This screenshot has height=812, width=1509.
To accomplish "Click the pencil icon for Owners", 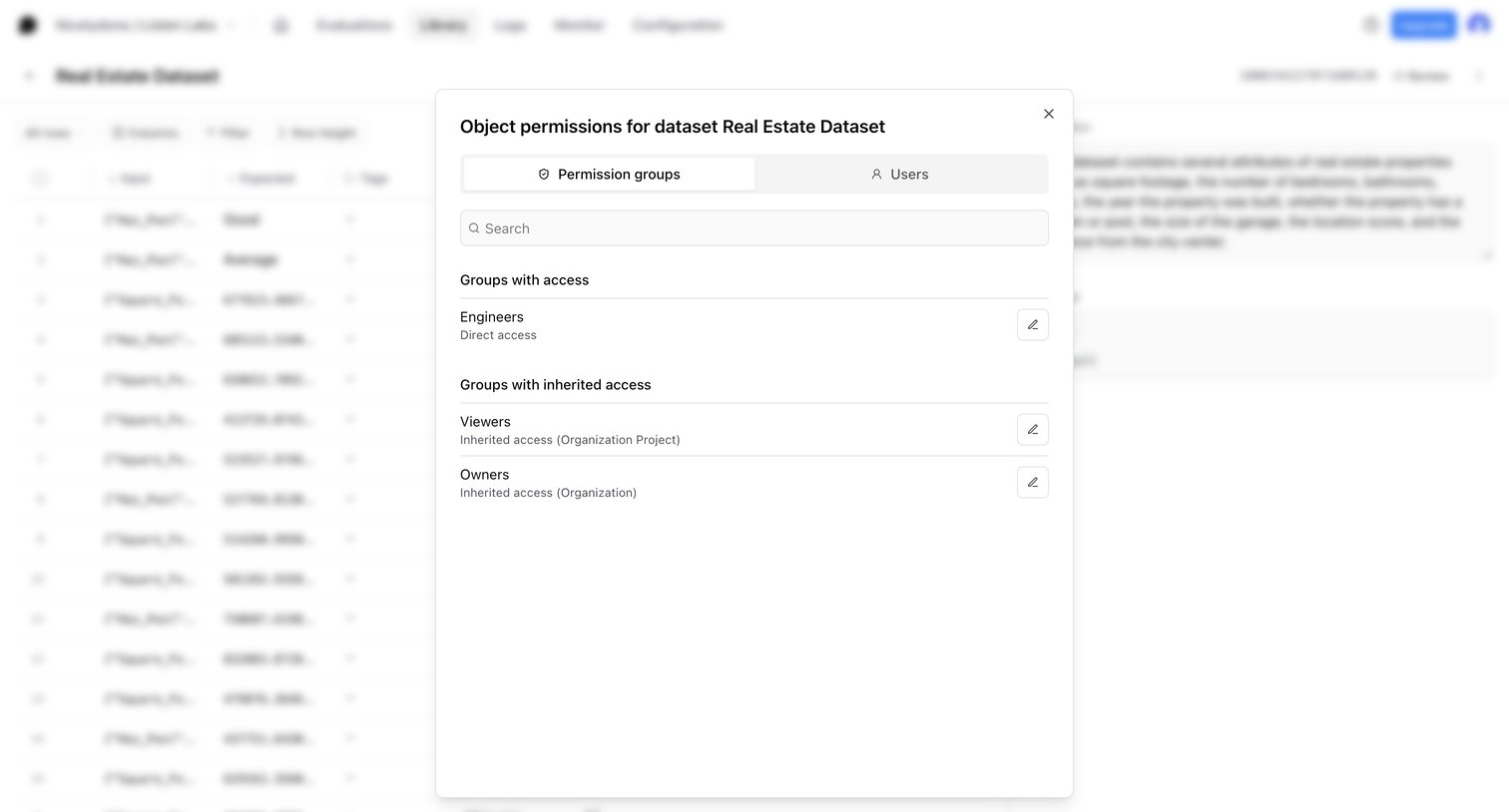I will tap(1033, 483).
